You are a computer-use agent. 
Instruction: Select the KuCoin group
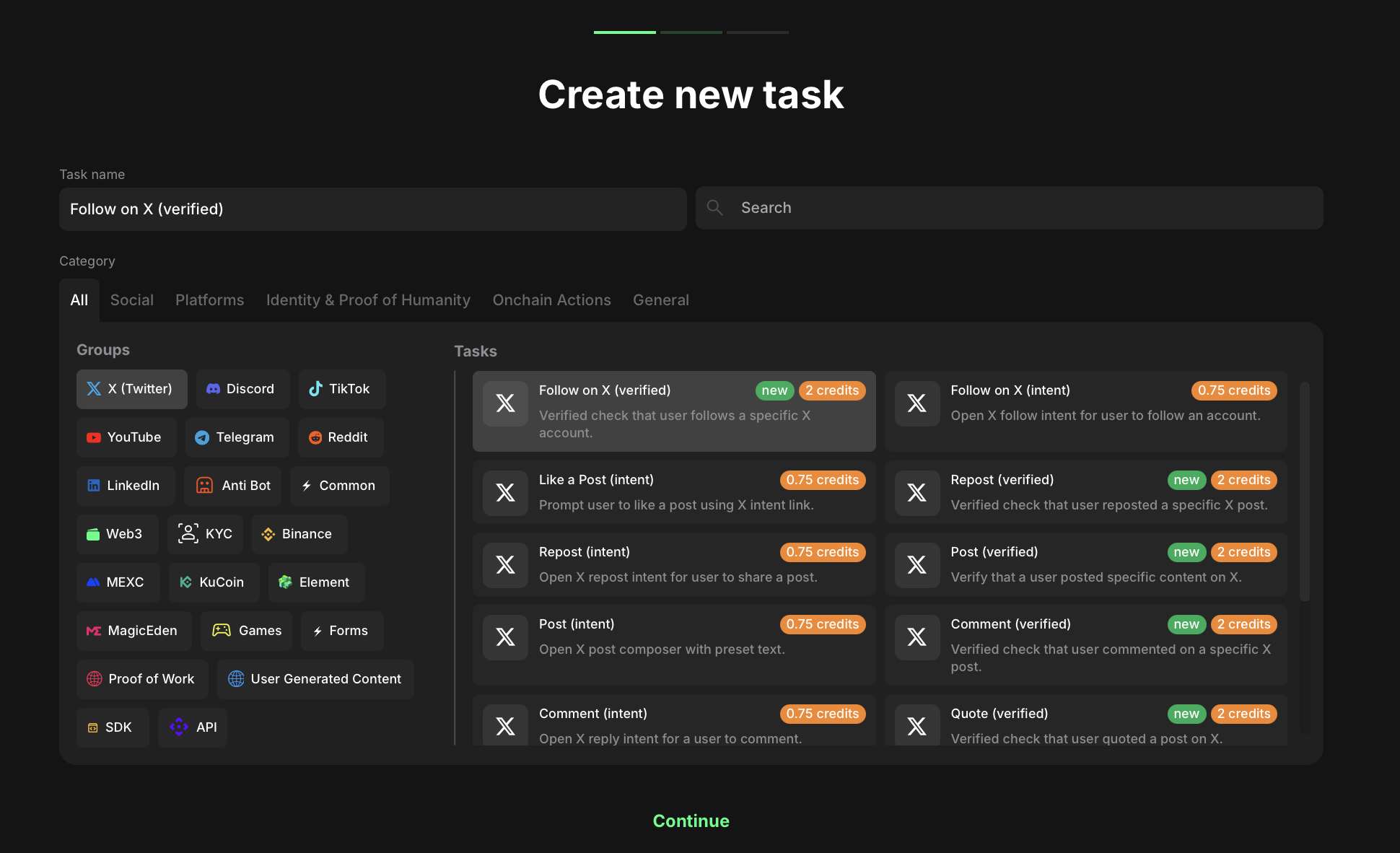(214, 582)
